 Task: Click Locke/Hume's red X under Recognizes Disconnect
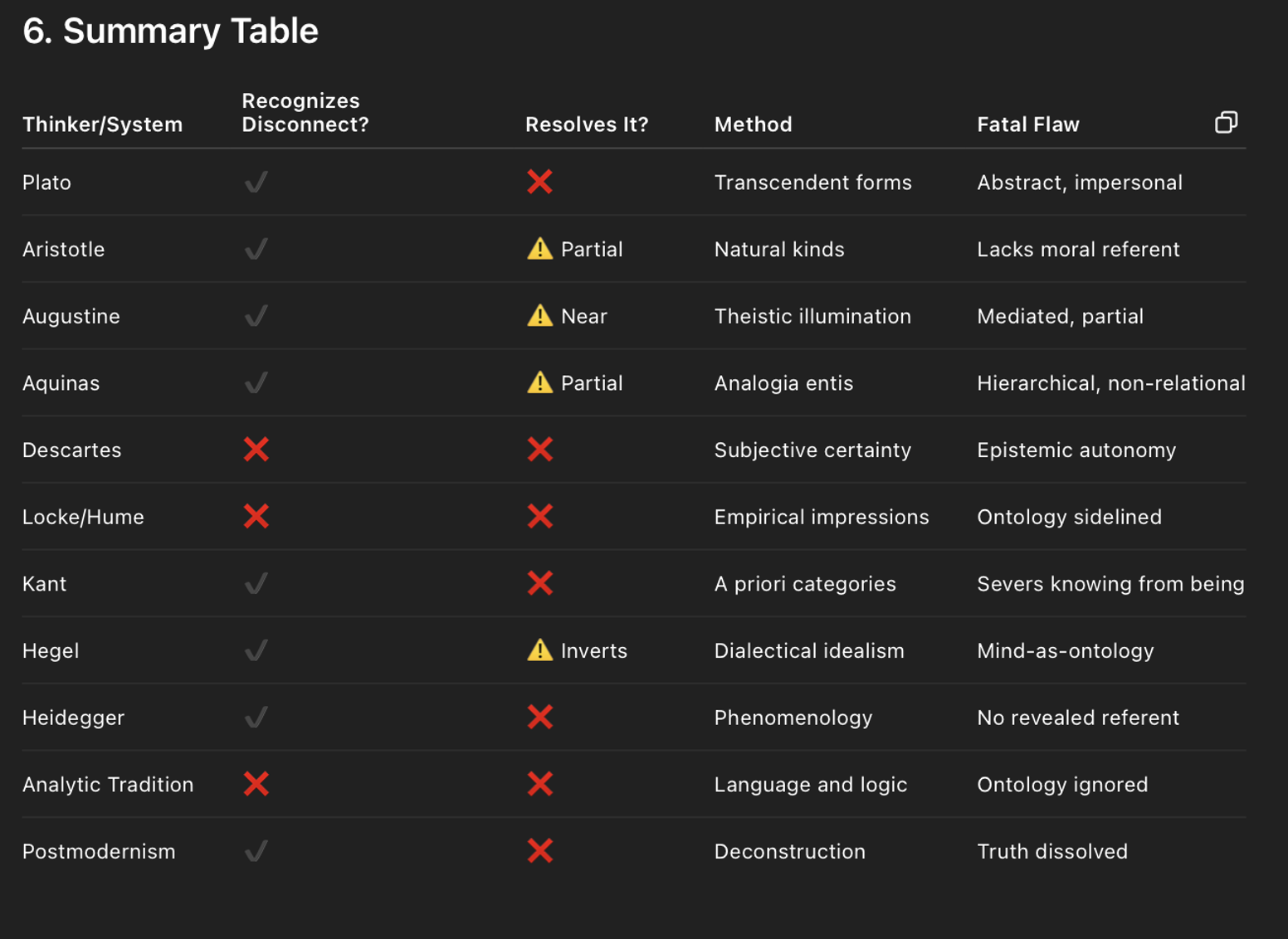pos(256,517)
